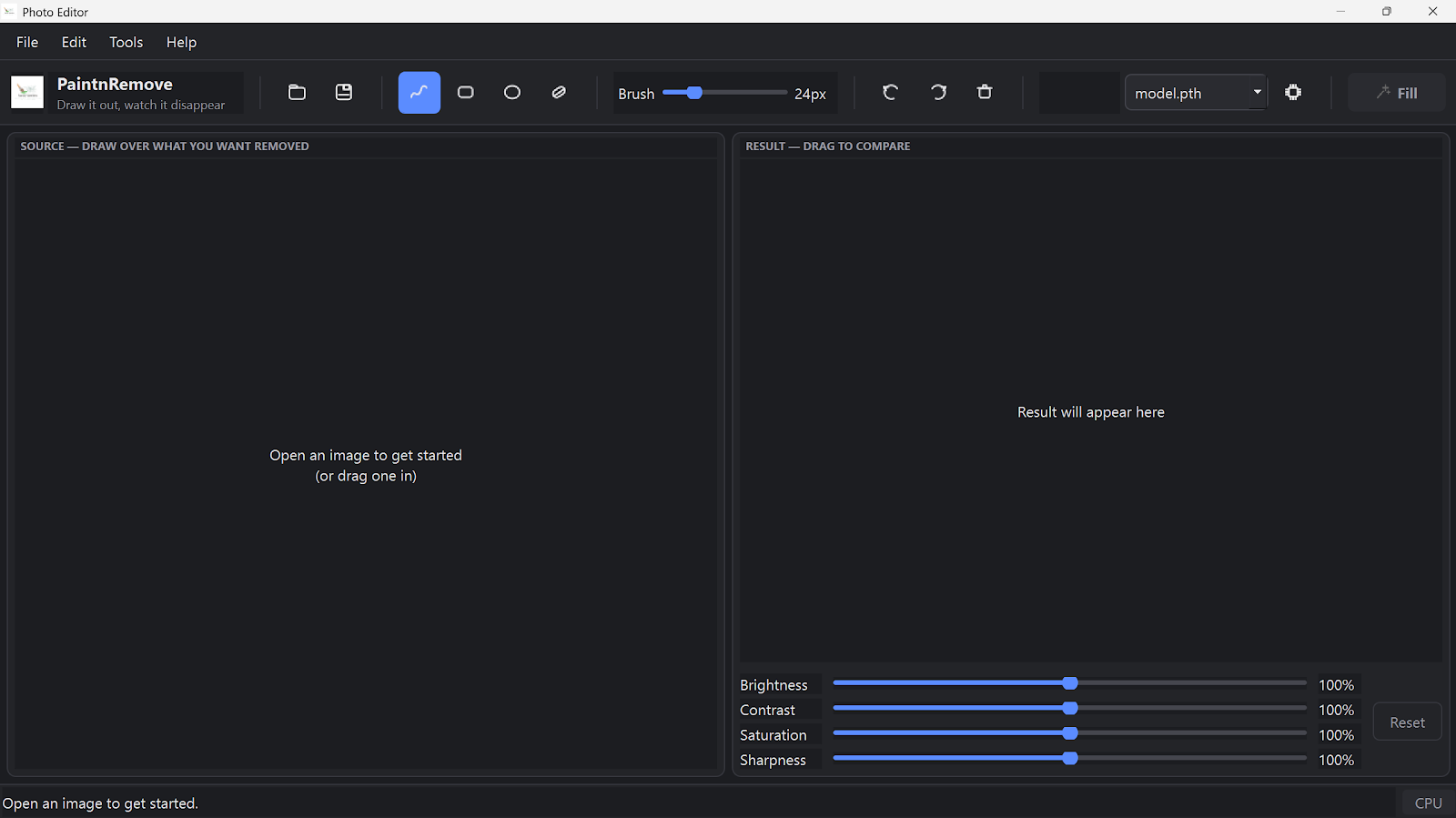Select the ellipse mask tool
Screen dimensions: 1456x818
512,93
